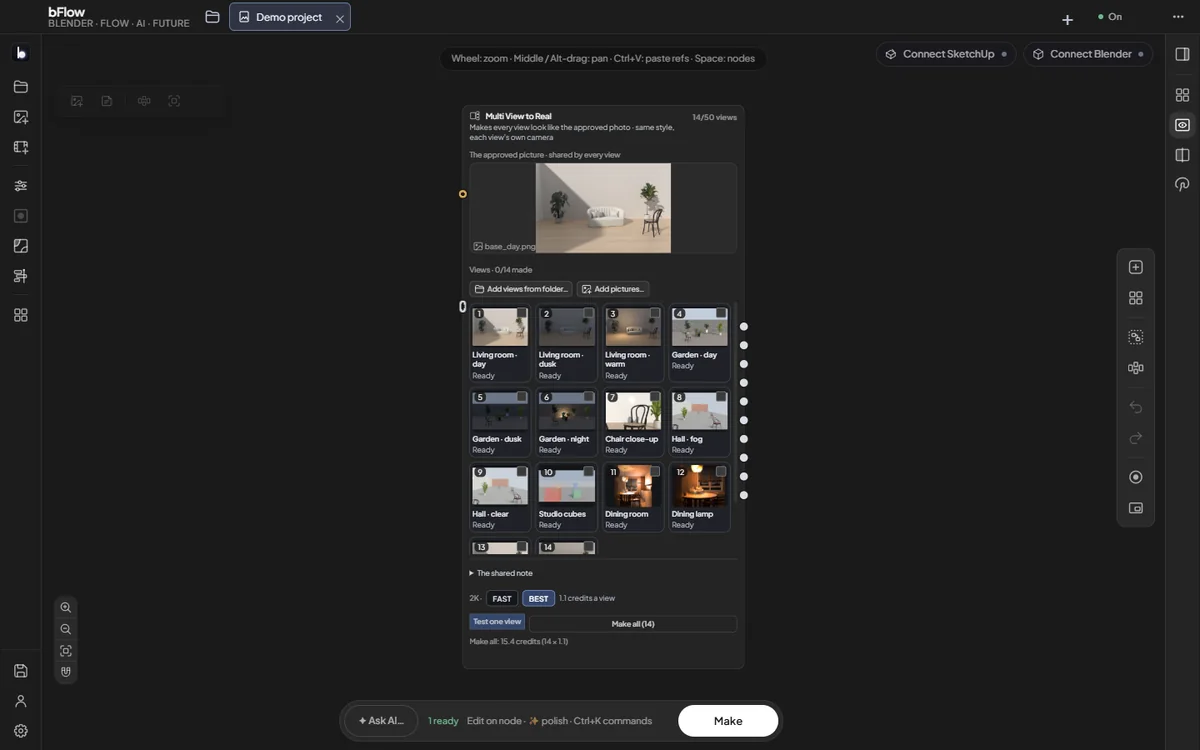Open the grid icon in right sidebar
Screen dimensions: 1200x750
pos(1182,95)
